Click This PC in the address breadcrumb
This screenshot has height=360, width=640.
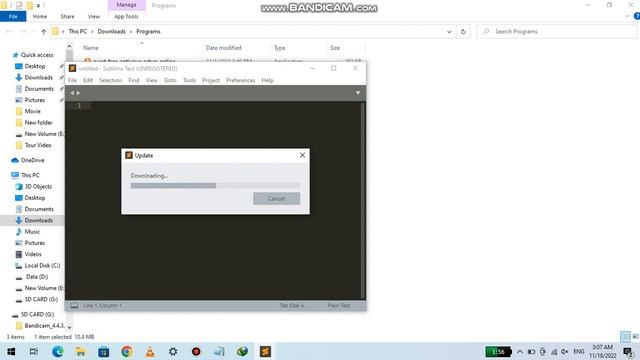coord(78,31)
